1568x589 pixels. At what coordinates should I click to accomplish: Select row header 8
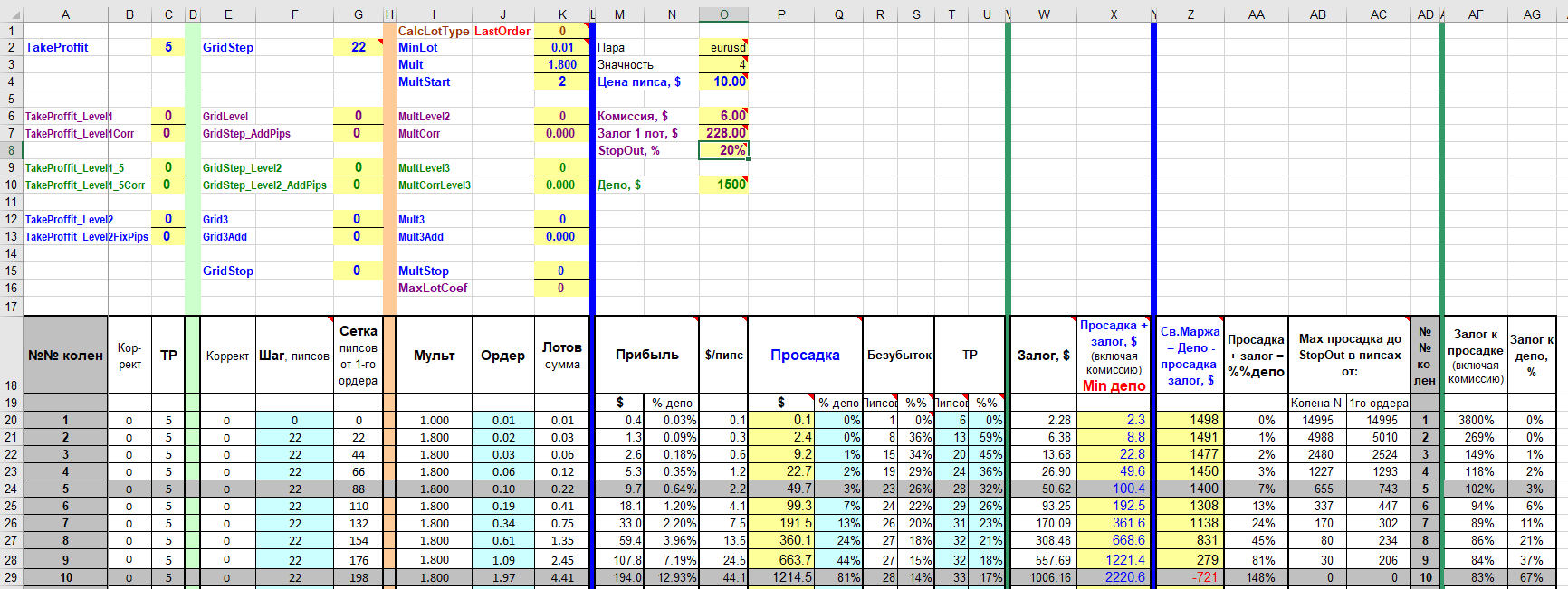(11, 150)
